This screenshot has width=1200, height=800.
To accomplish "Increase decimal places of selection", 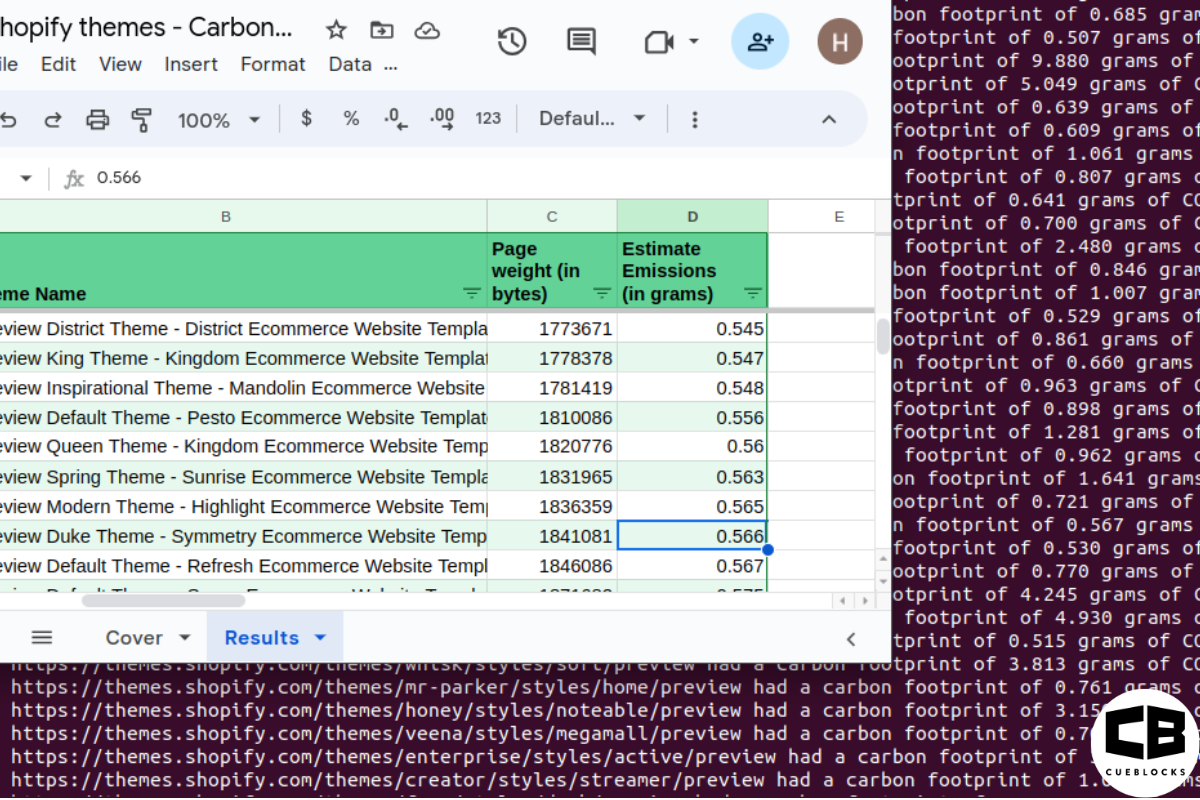I will [x=441, y=118].
